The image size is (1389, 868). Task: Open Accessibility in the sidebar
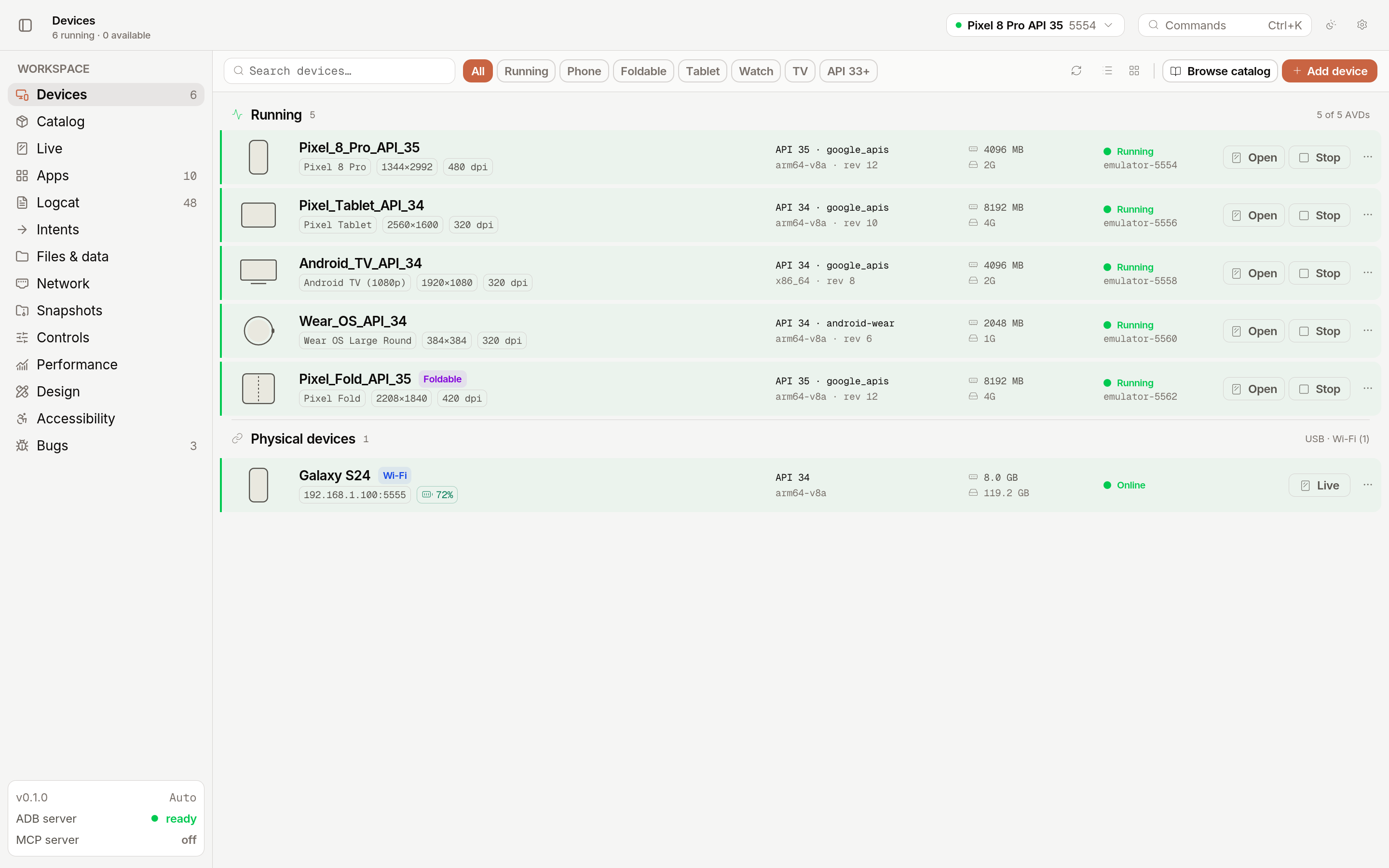coord(106,419)
